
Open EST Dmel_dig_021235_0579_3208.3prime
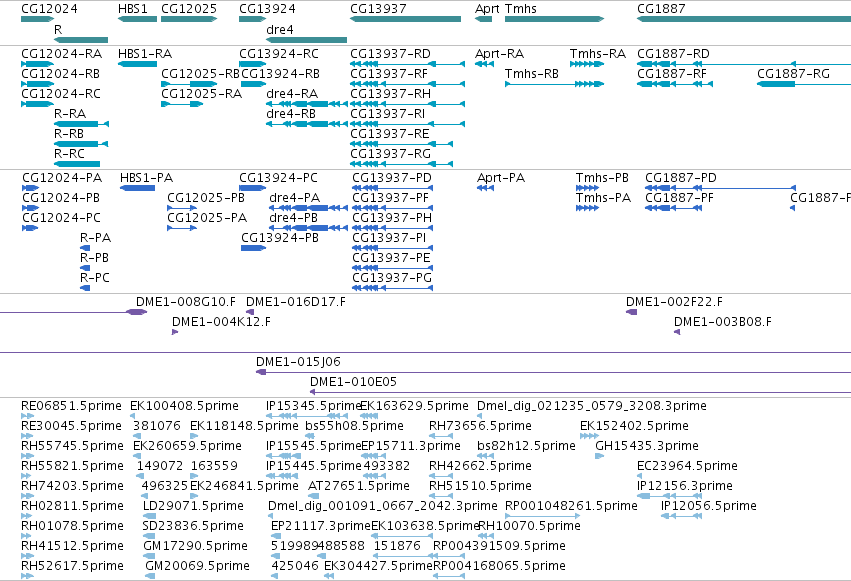pos(592,406)
